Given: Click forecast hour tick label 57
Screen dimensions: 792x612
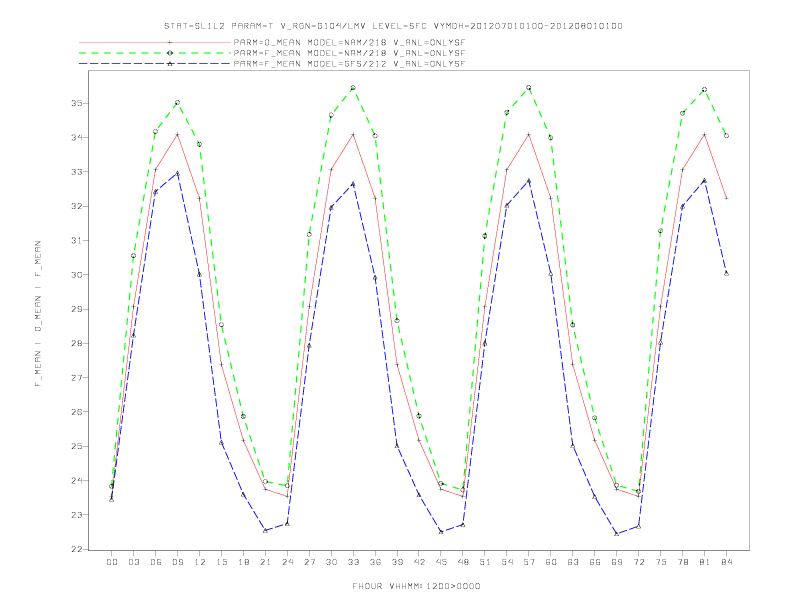Looking at the screenshot, I should coord(529,562).
